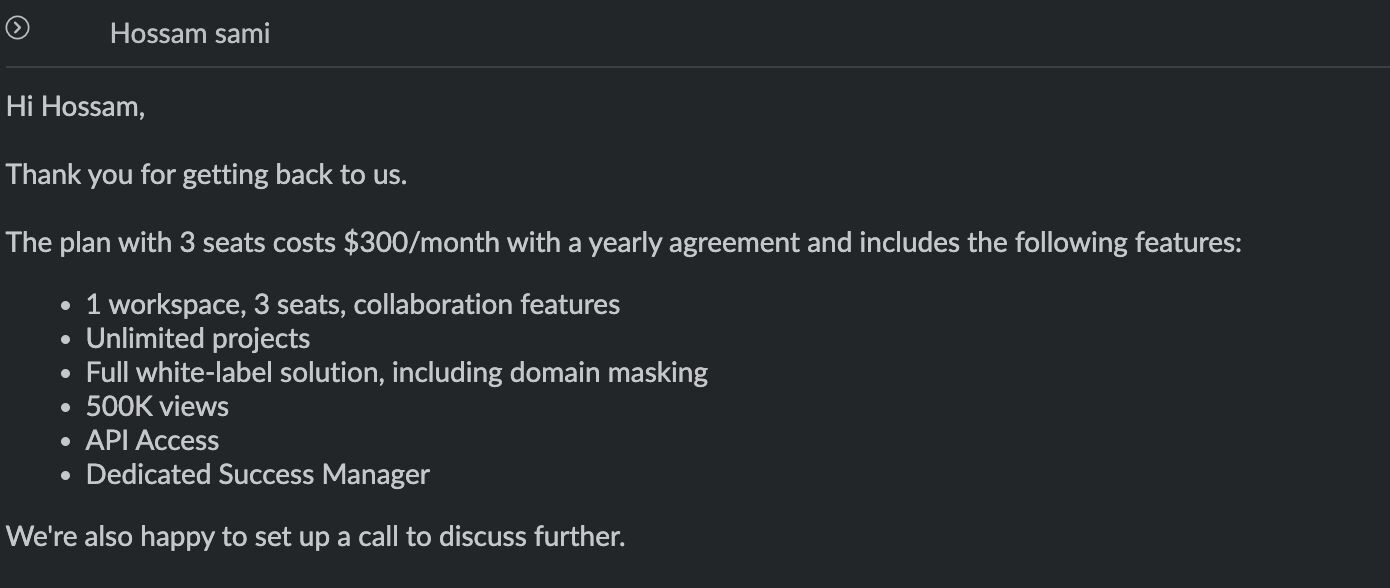
Task: Click the bullet dot before "API Access"
Action: [65, 442]
